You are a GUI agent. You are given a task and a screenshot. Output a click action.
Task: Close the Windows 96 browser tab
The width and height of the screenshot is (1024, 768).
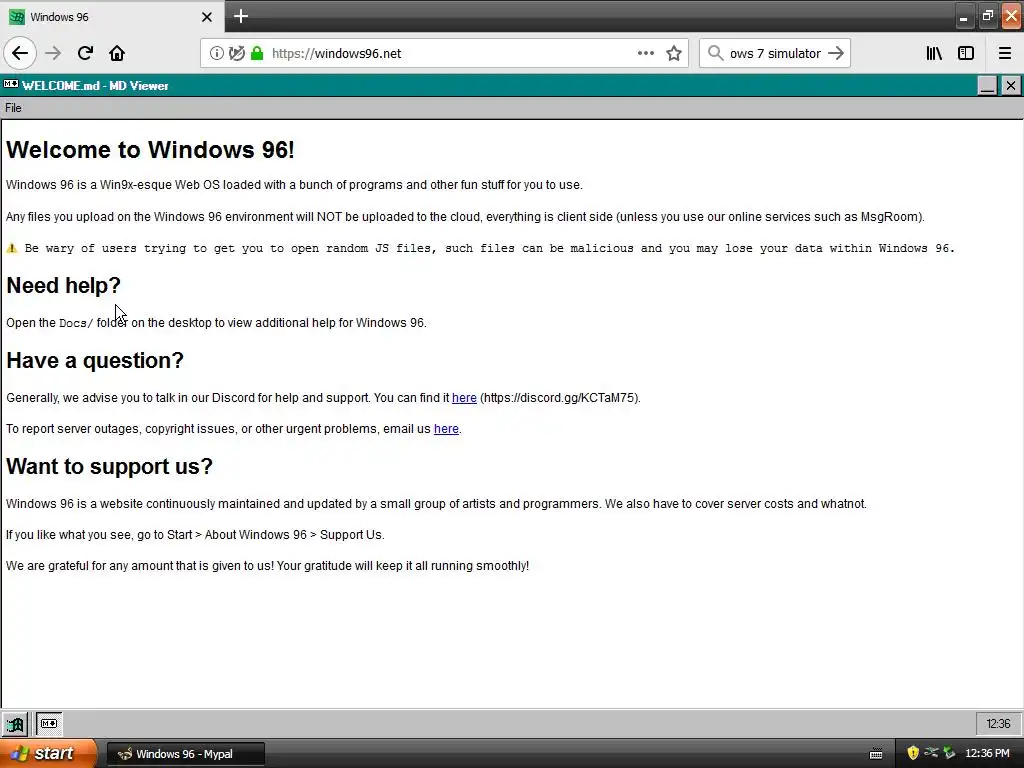[206, 17]
